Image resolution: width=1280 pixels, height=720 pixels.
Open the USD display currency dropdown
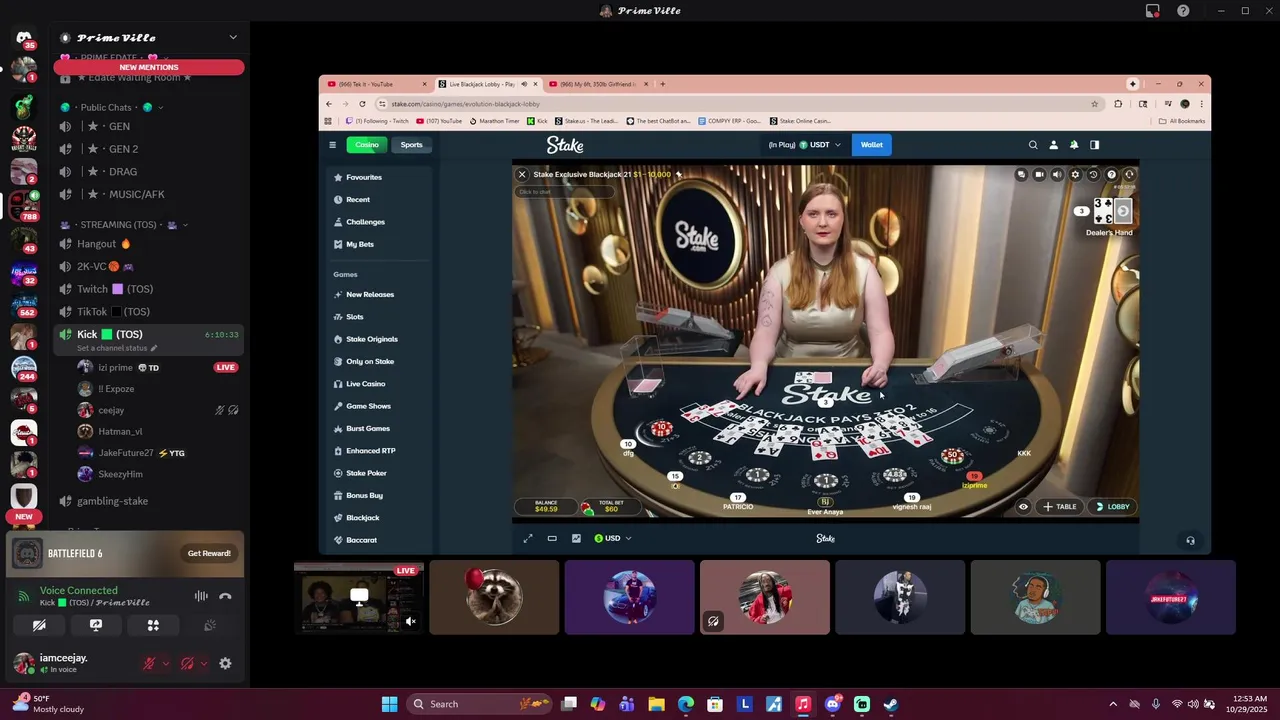pyautogui.click(x=613, y=538)
